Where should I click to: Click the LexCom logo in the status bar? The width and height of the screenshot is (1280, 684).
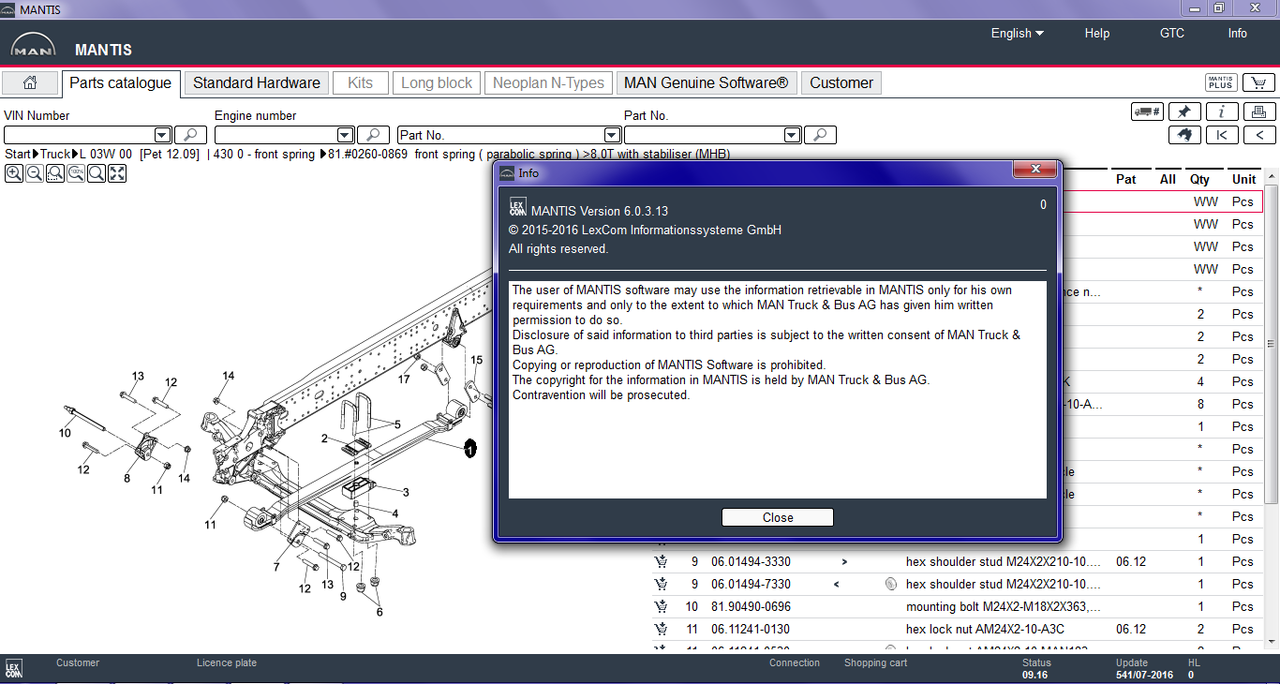[14, 669]
